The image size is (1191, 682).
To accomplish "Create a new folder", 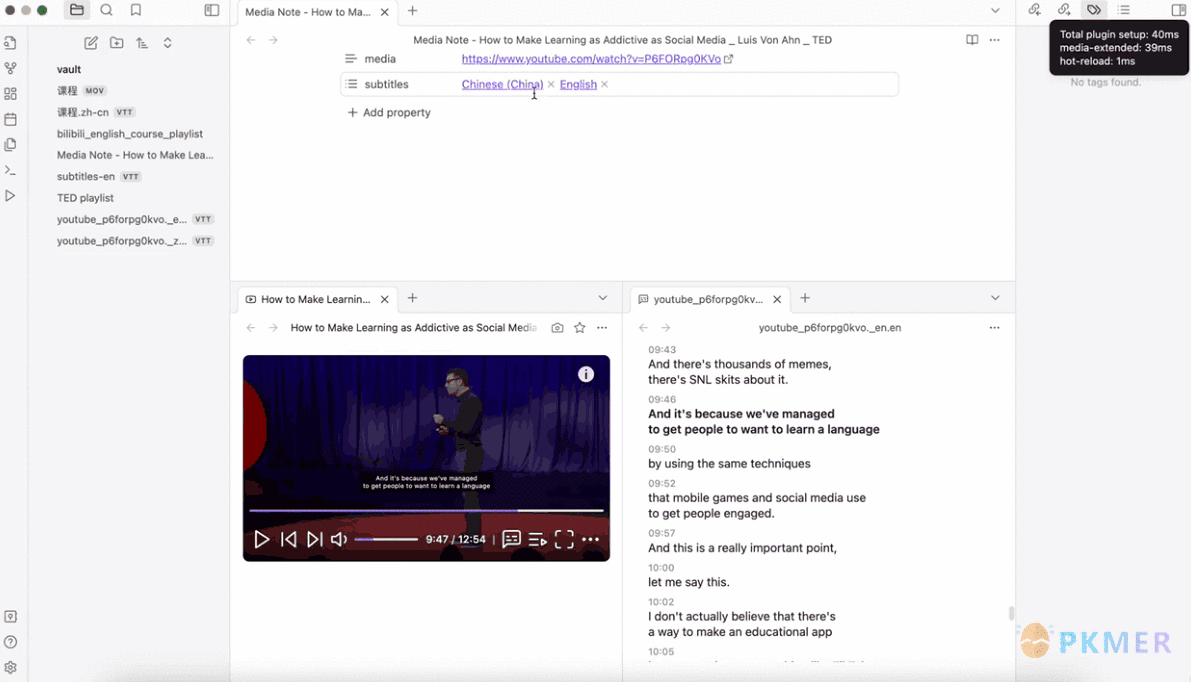I will (x=116, y=43).
